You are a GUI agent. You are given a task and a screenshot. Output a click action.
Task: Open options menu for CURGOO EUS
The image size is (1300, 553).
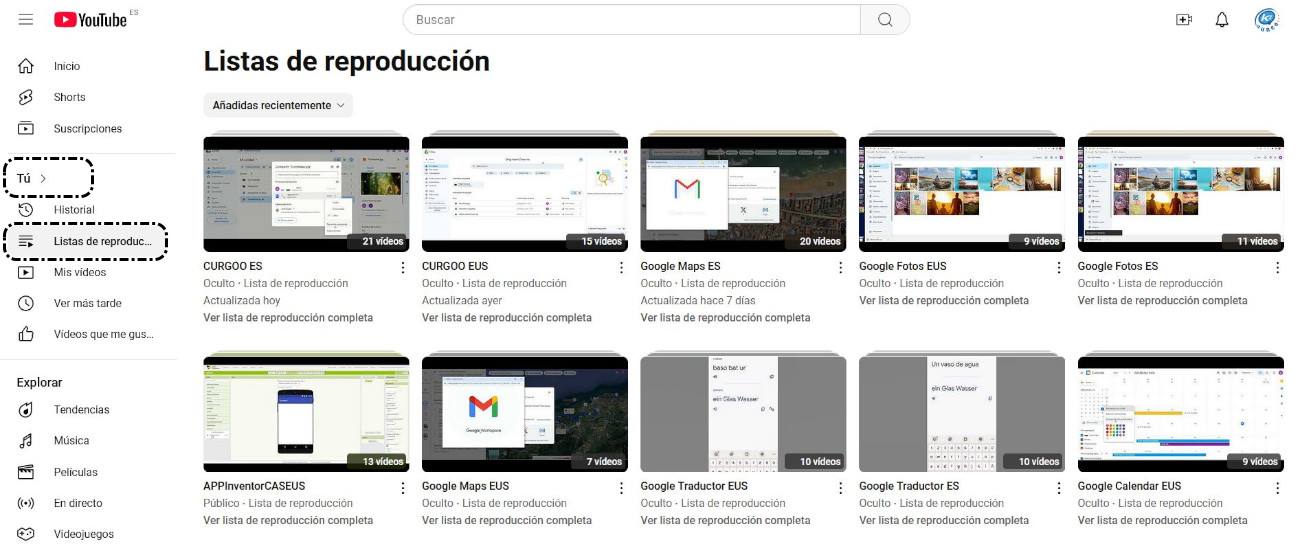622,267
